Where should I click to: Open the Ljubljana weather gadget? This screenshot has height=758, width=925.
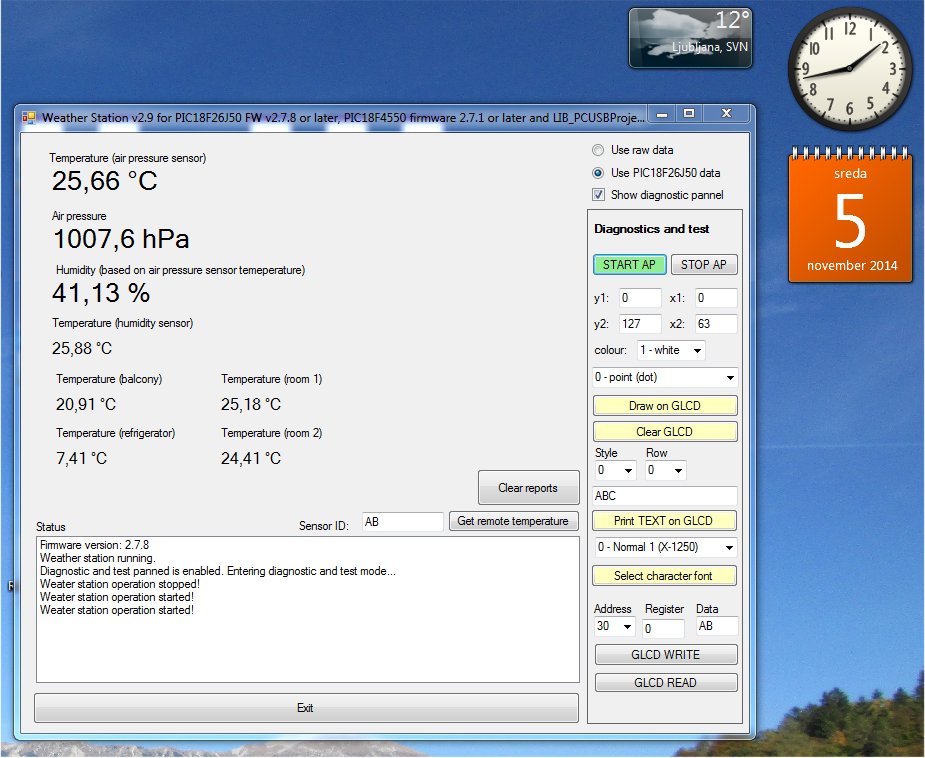(689, 38)
